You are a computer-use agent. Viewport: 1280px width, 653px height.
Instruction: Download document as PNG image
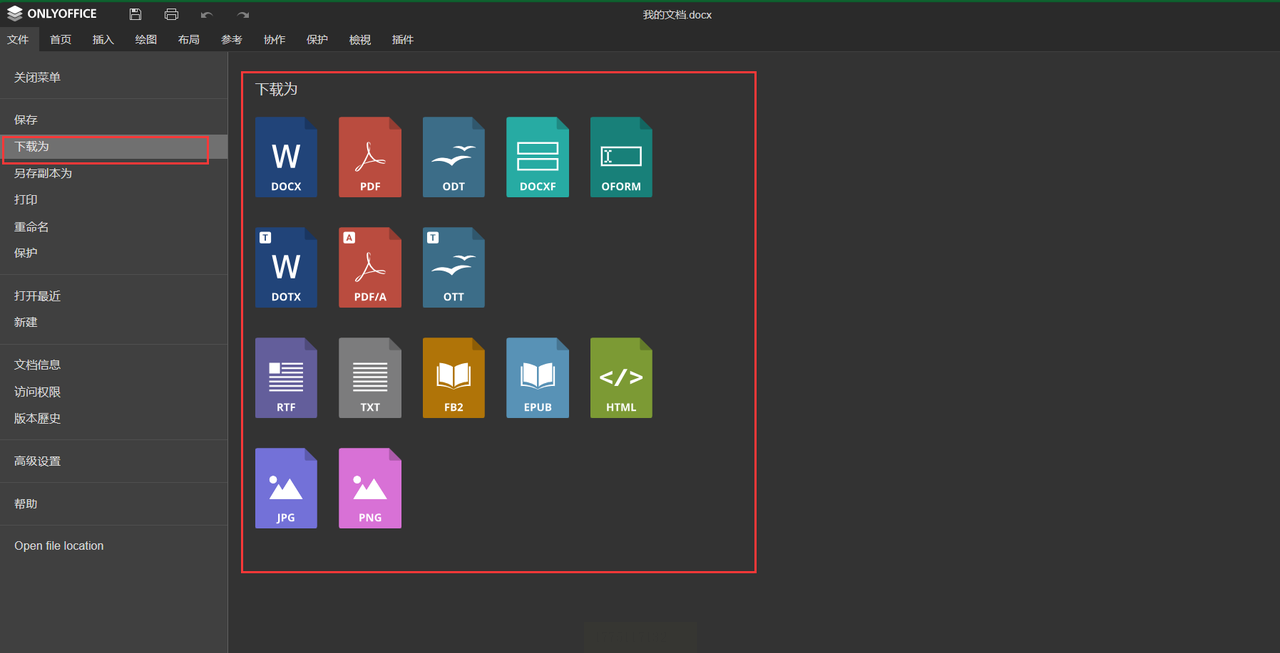point(370,488)
